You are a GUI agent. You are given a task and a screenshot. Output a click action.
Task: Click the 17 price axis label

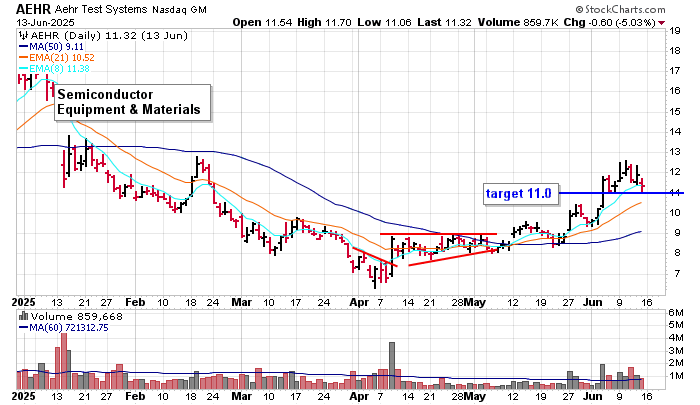tap(675, 71)
